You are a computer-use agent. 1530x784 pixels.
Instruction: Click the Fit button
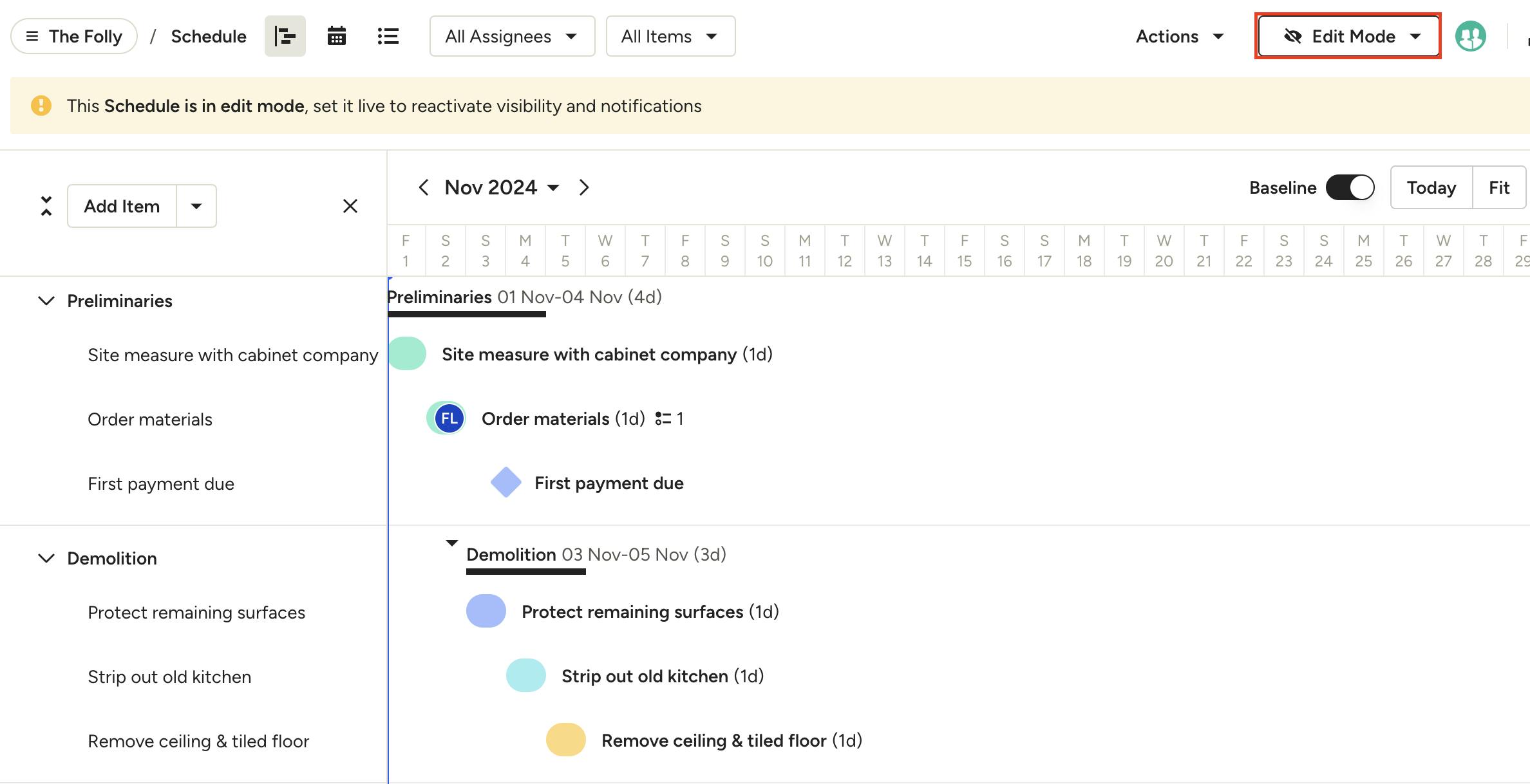[1498, 187]
